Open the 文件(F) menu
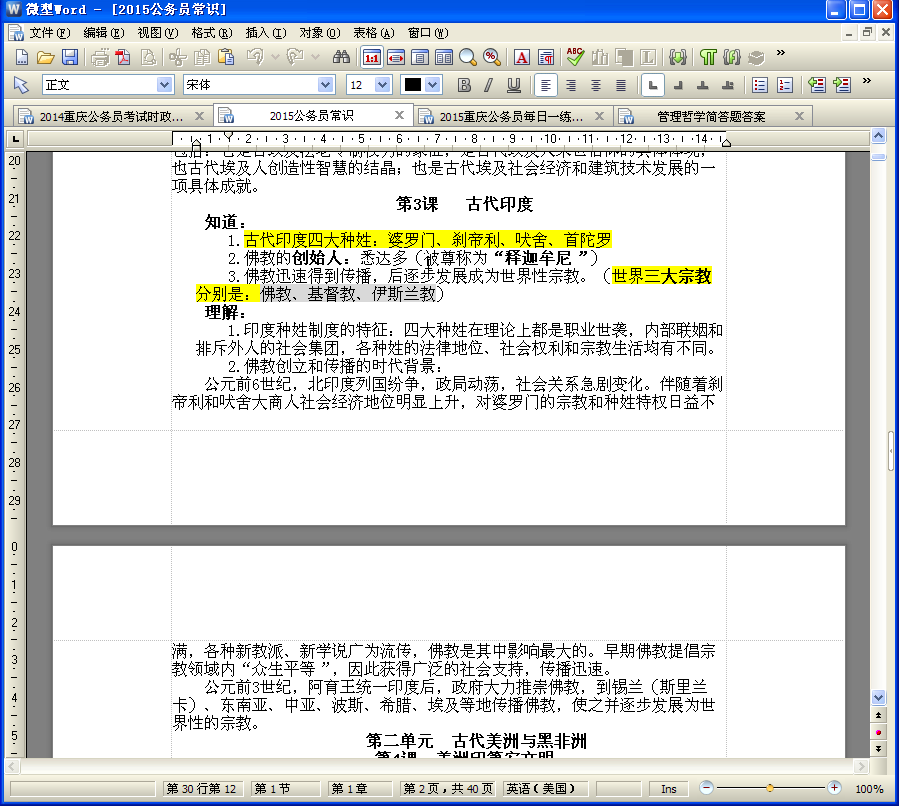Image resolution: width=899 pixels, height=806 pixels. pos(50,33)
